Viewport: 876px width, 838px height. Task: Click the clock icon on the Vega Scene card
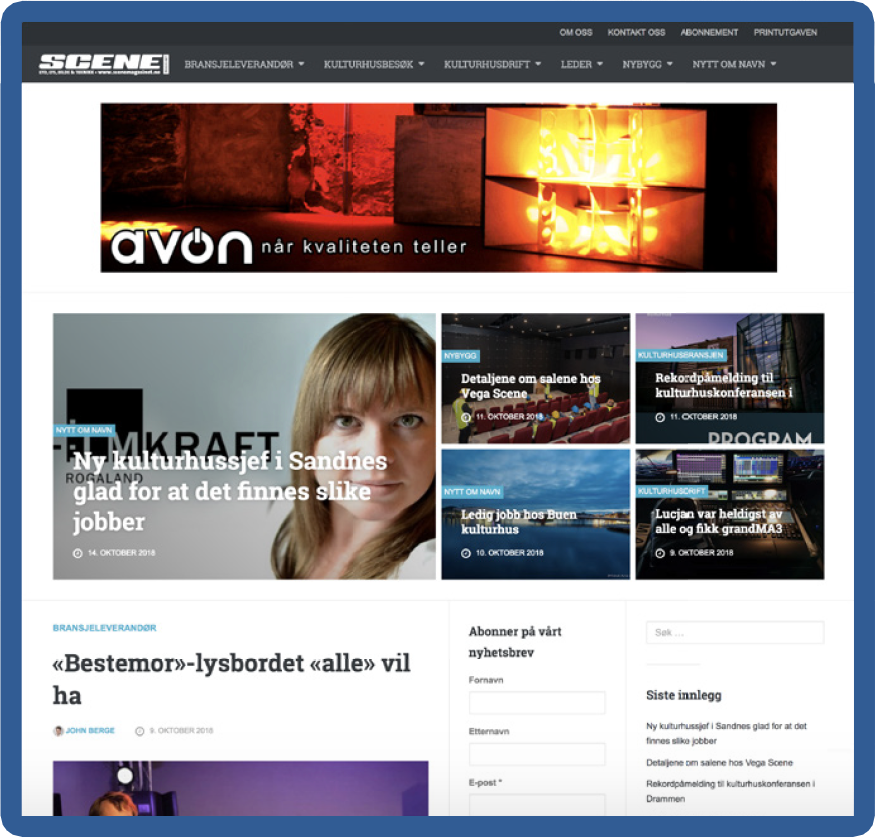click(466, 417)
